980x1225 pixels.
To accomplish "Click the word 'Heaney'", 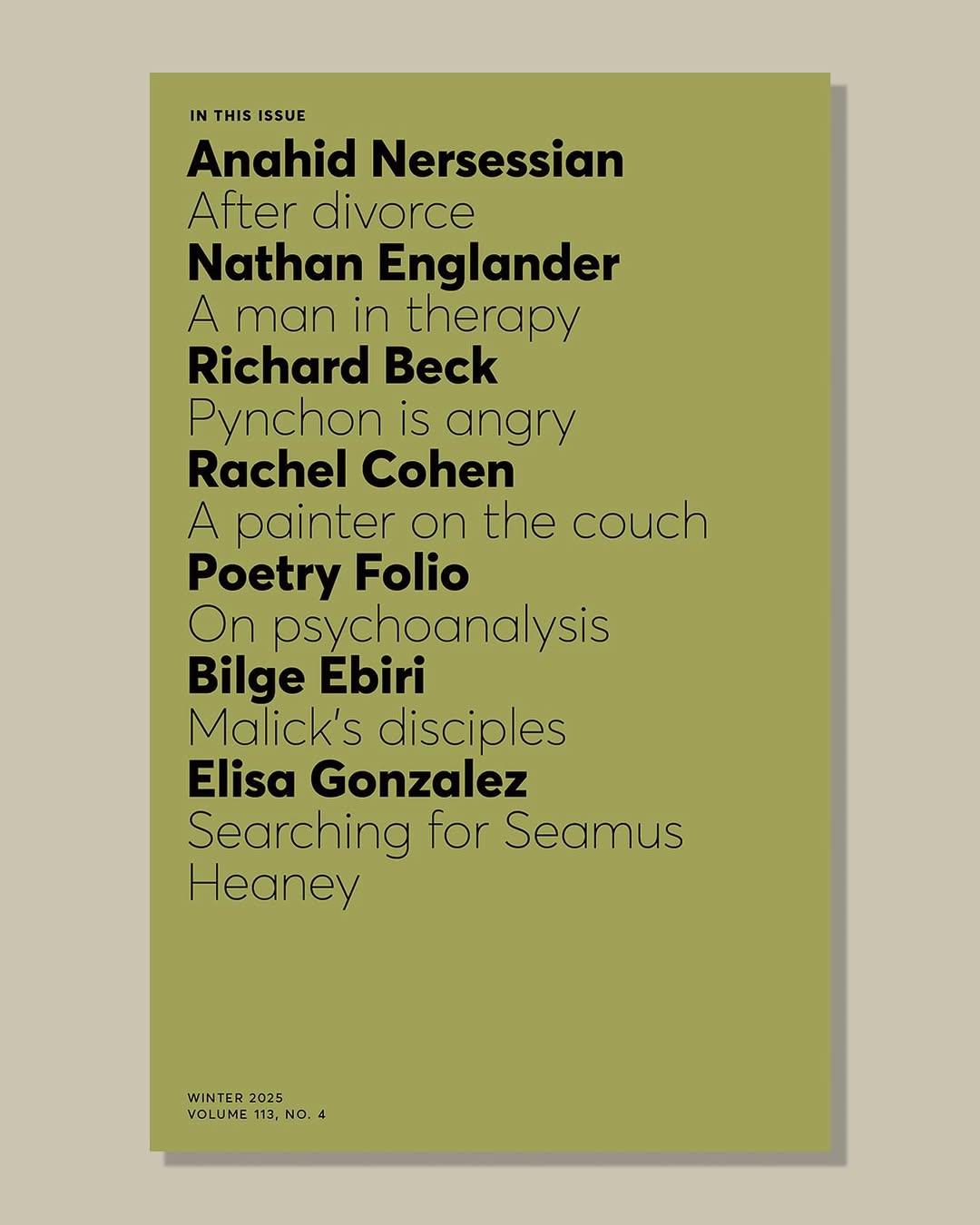I will tap(273, 884).
